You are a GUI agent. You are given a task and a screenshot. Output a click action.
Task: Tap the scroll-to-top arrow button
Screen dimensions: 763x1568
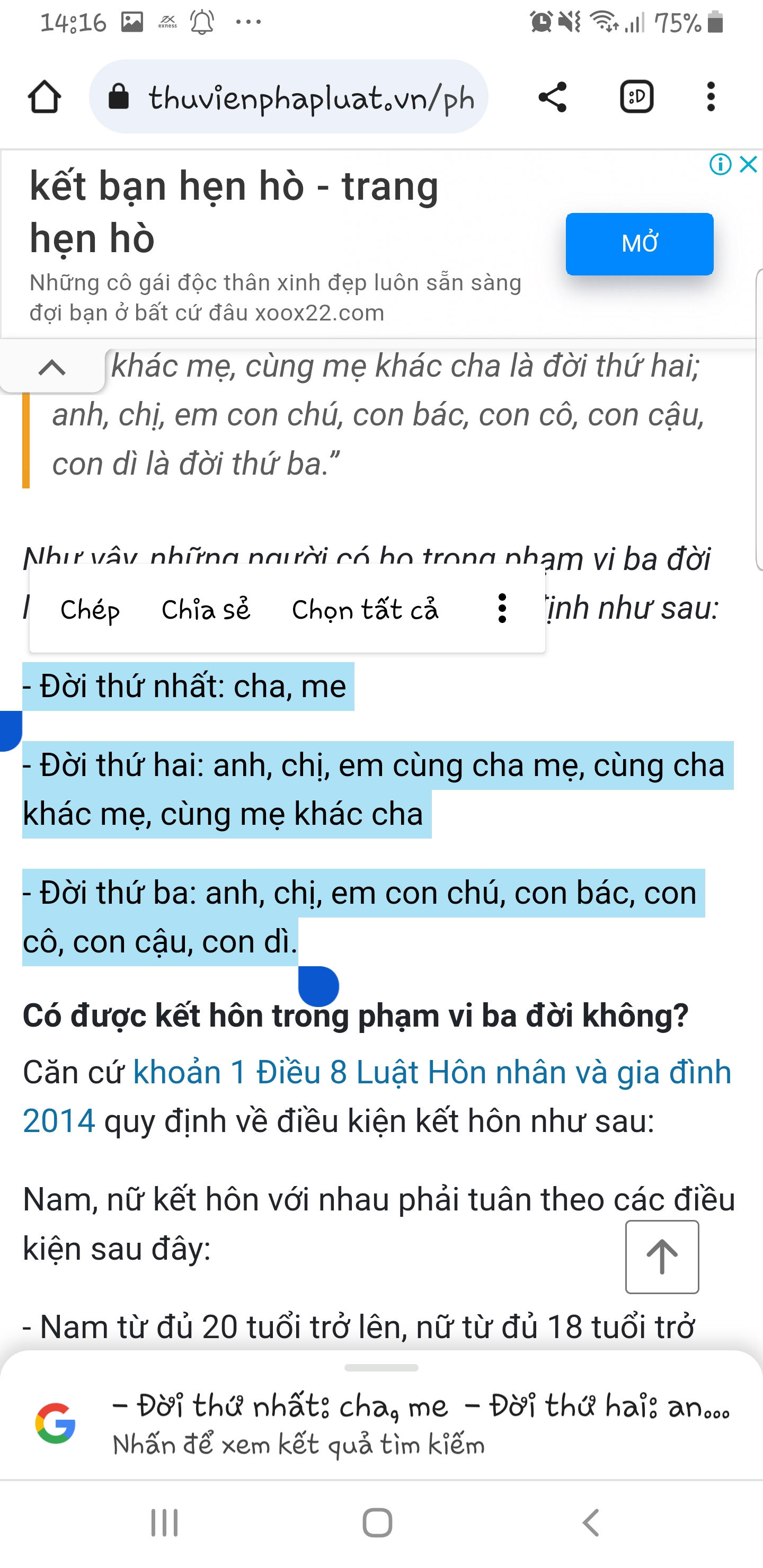point(662,1257)
